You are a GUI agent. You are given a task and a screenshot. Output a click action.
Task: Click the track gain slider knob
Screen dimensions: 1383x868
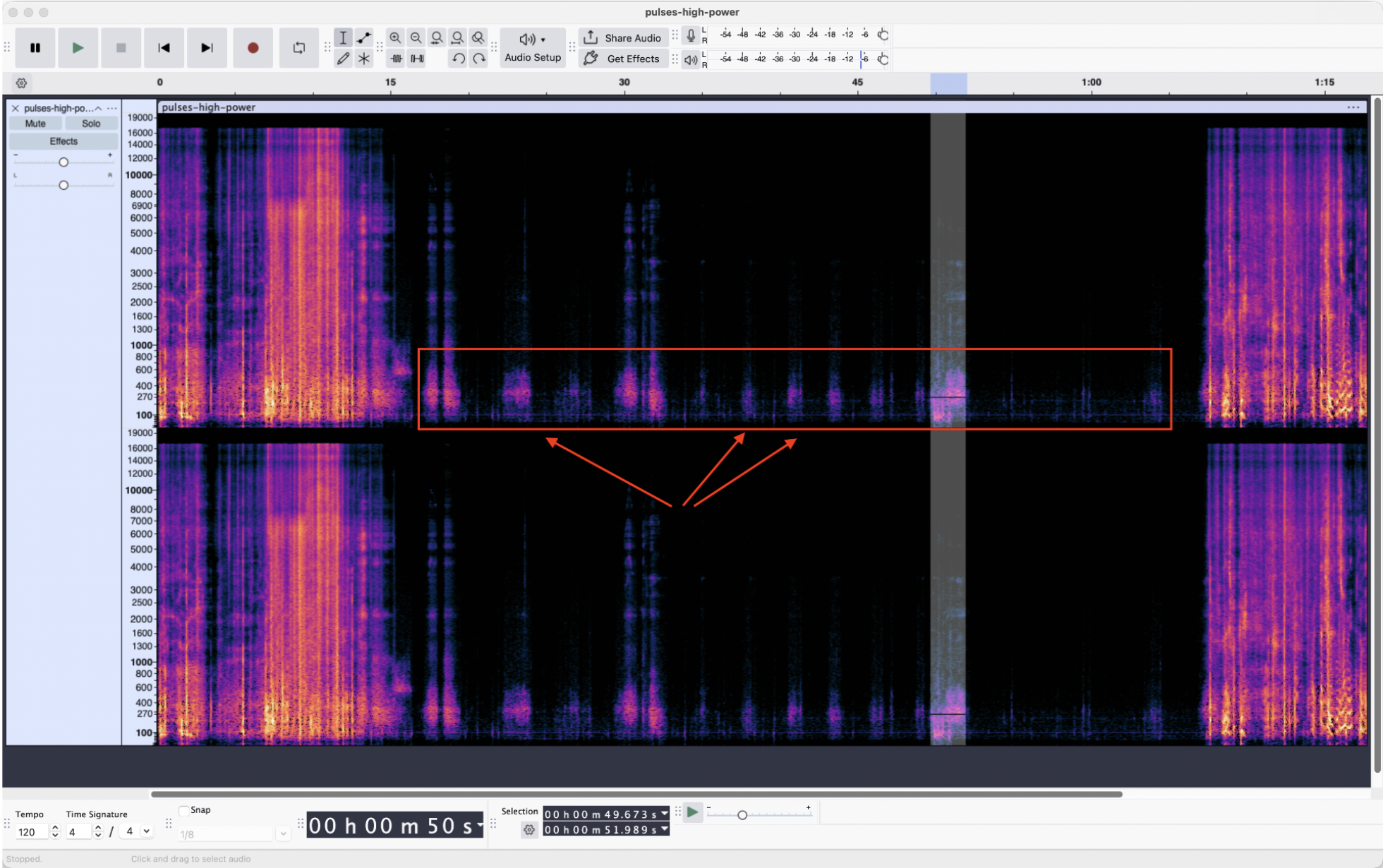pyautogui.click(x=64, y=162)
